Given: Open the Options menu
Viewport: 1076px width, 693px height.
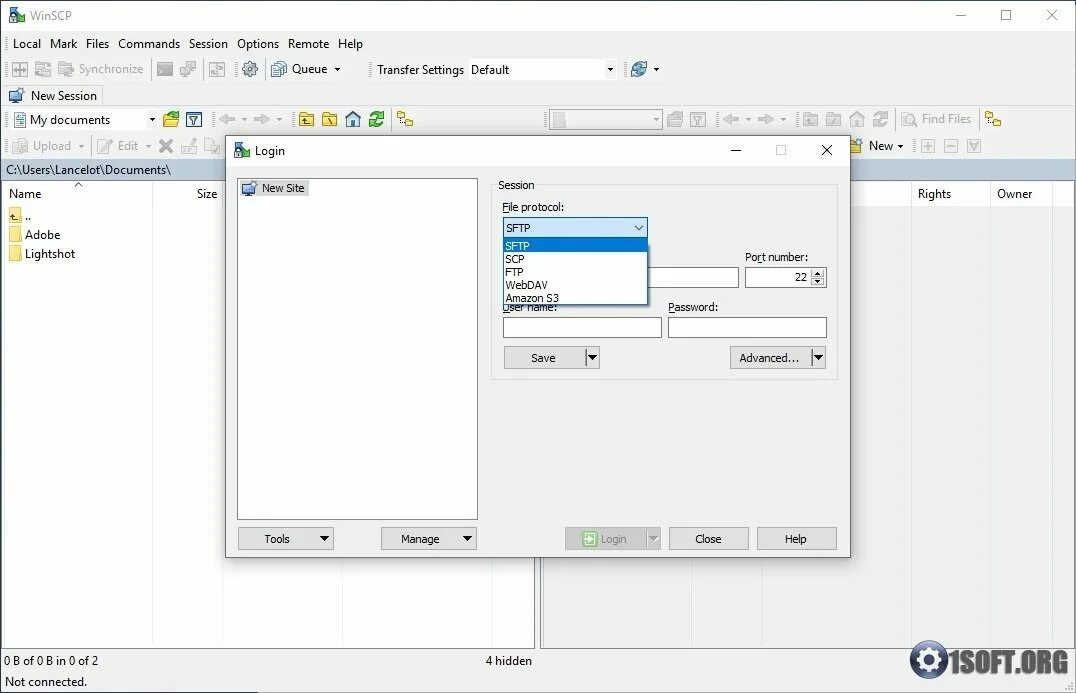Looking at the screenshot, I should pyautogui.click(x=258, y=44).
